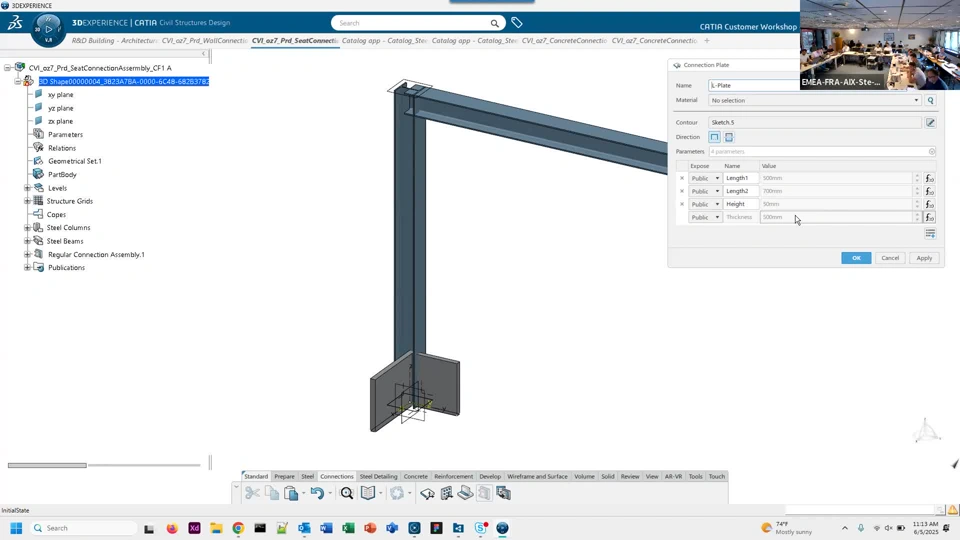Expand the Publications tree node
Image resolution: width=960 pixels, height=540 pixels.
(x=27, y=268)
